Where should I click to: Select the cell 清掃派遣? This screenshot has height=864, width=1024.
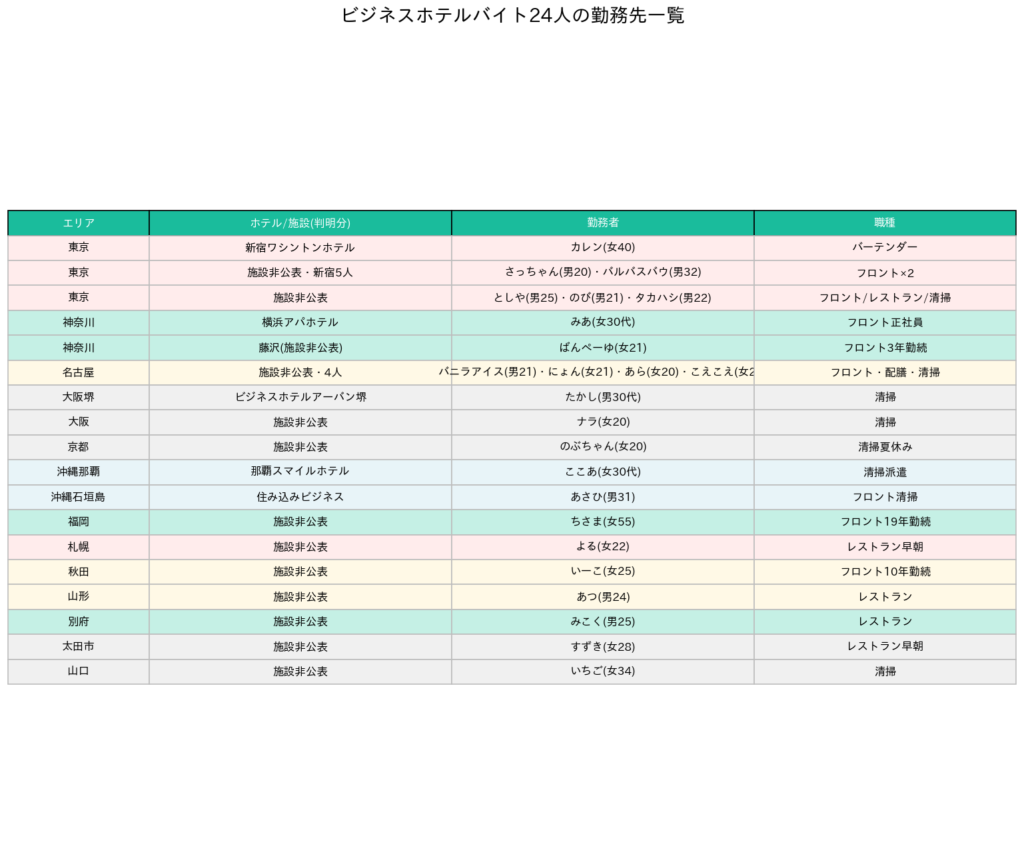(885, 472)
